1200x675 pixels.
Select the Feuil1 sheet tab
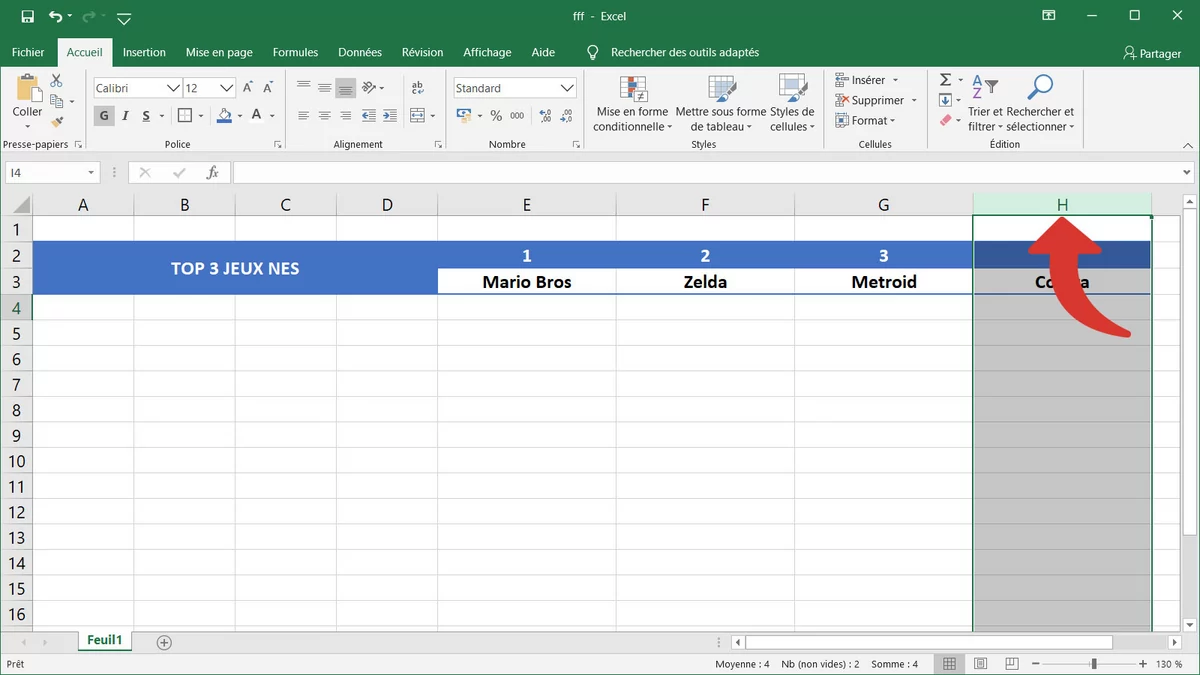[104, 640]
